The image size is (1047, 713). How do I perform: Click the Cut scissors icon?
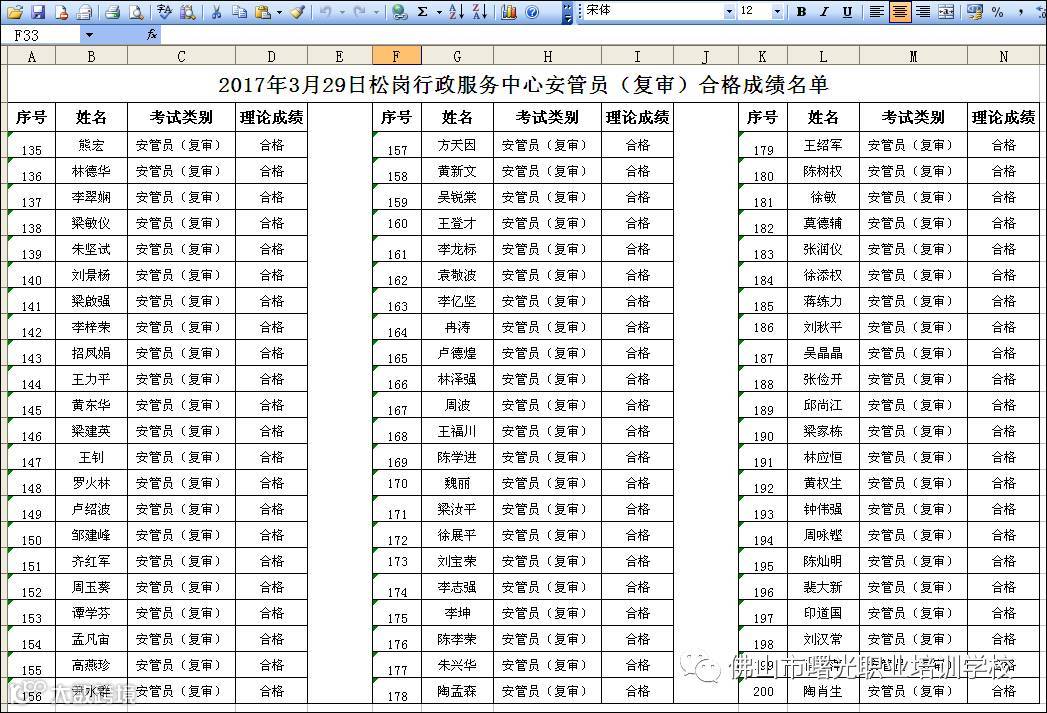click(x=216, y=11)
